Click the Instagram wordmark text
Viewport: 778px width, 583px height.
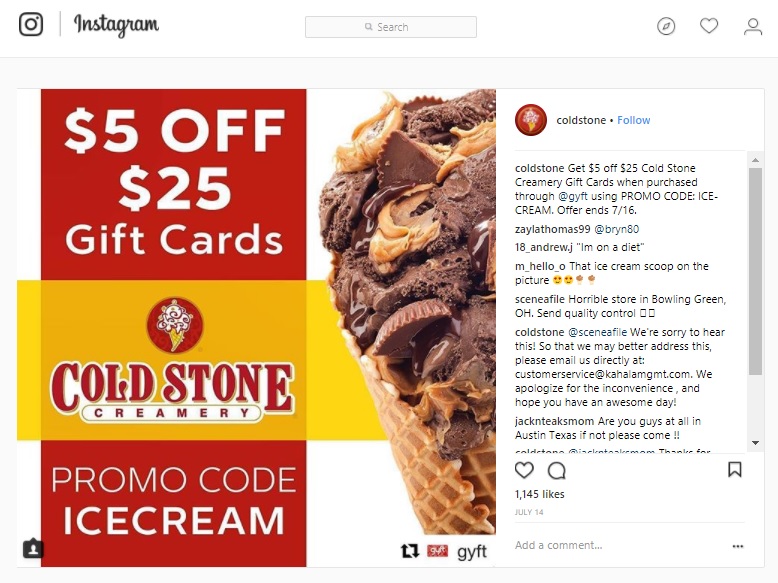(117, 25)
